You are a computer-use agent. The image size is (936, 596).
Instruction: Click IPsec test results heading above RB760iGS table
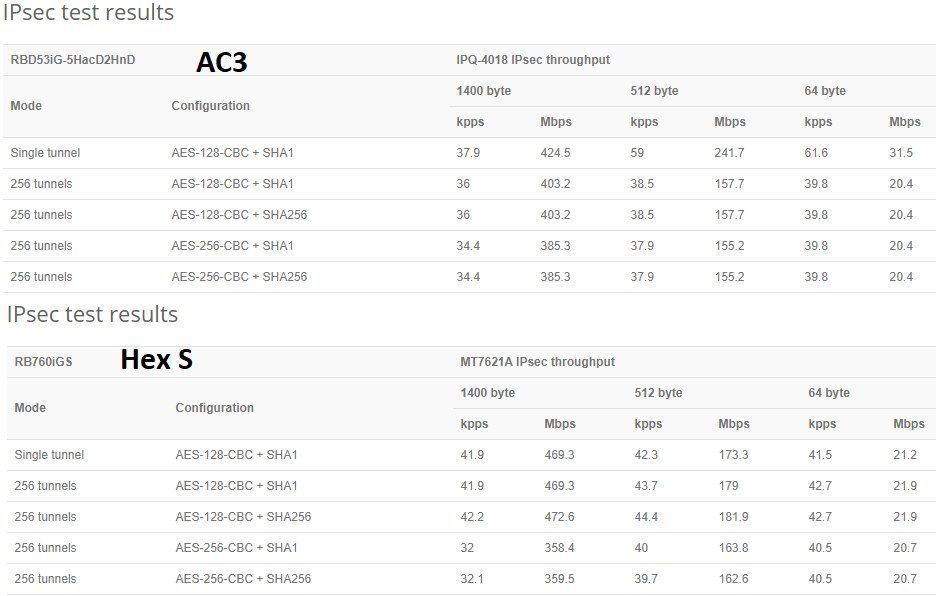point(93,314)
